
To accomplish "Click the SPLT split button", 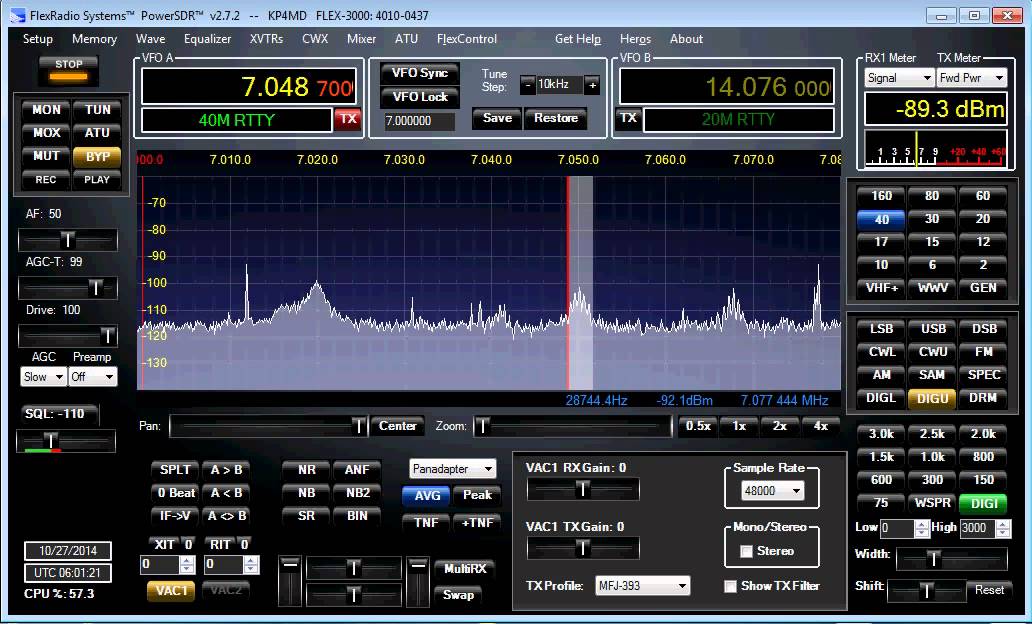I will click(x=174, y=470).
